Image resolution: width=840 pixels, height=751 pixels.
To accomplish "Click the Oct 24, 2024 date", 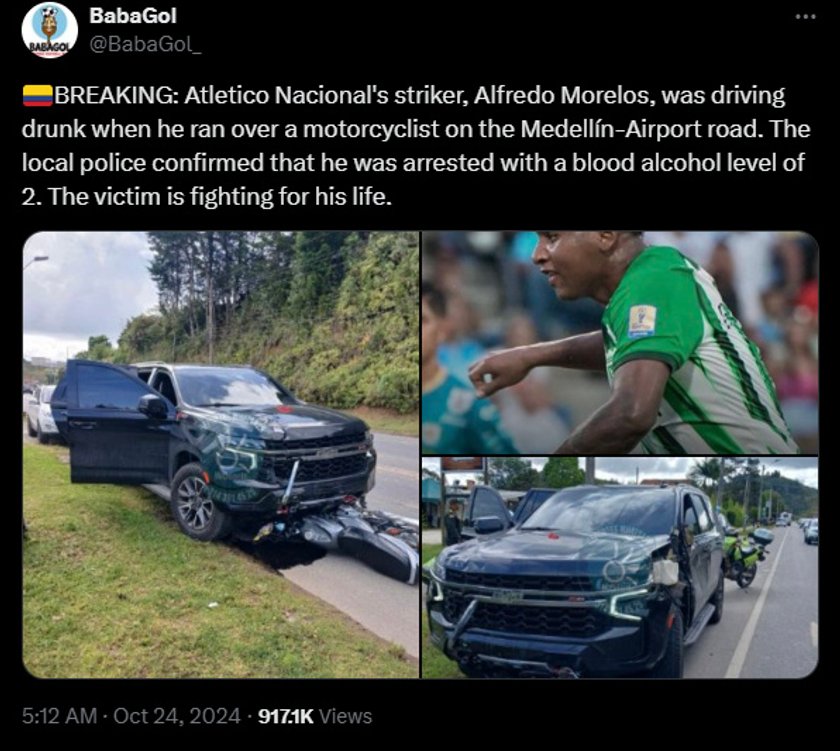I will [x=177, y=716].
